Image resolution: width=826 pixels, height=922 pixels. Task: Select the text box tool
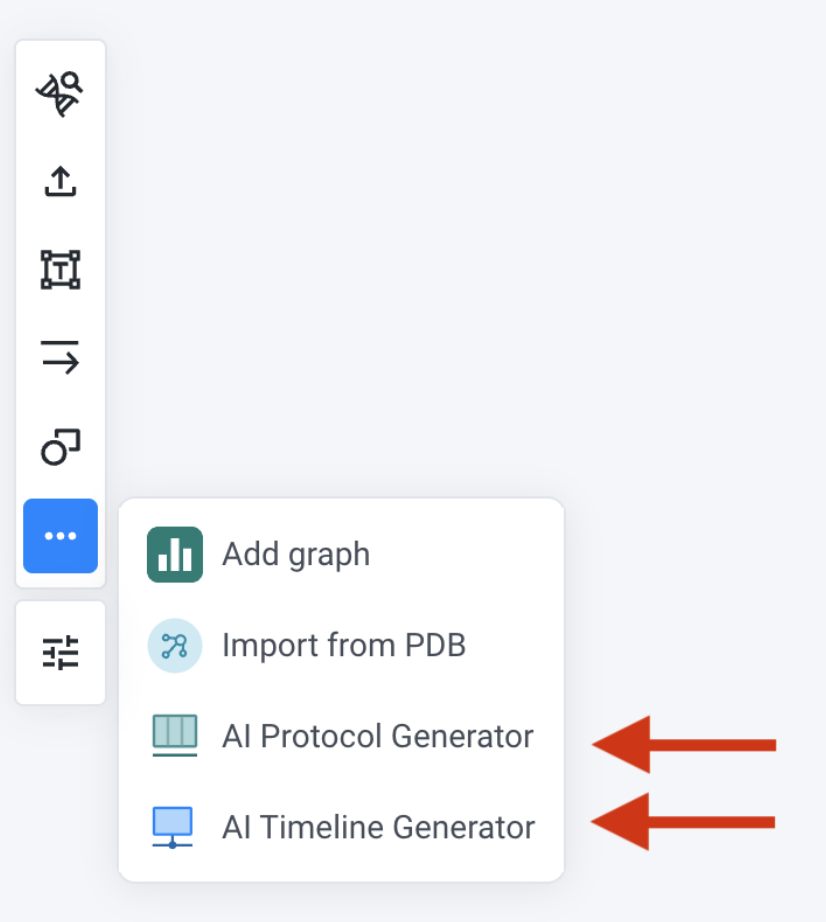click(60, 270)
